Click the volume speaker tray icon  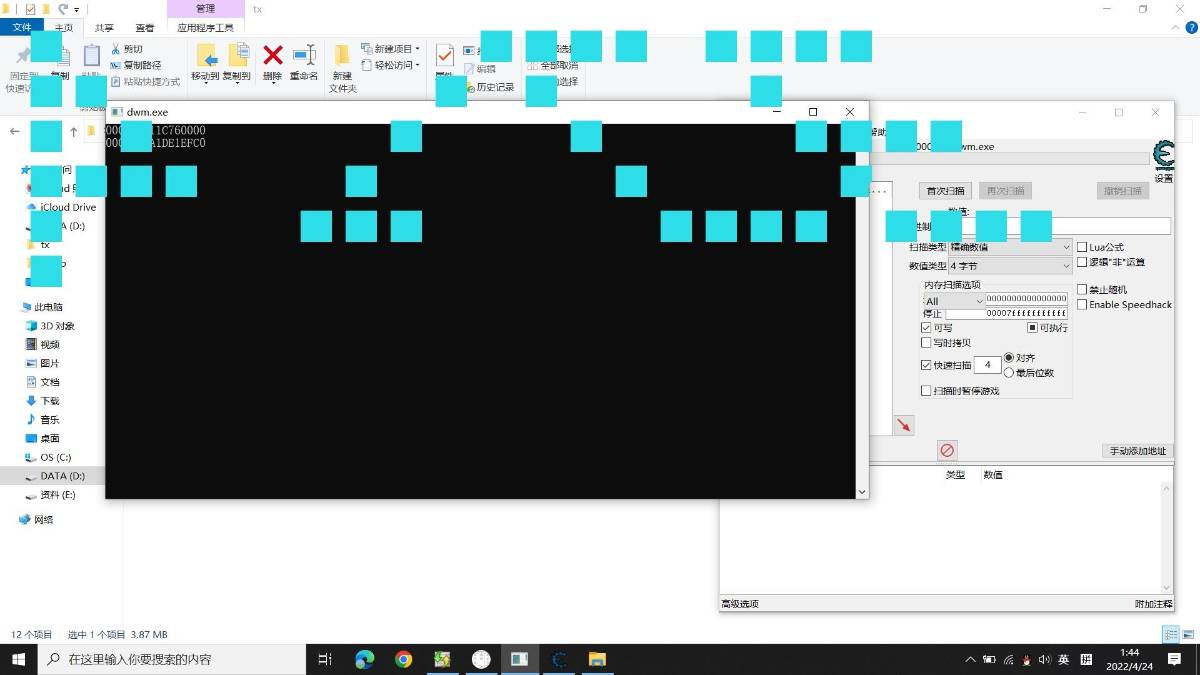click(x=1044, y=660)
